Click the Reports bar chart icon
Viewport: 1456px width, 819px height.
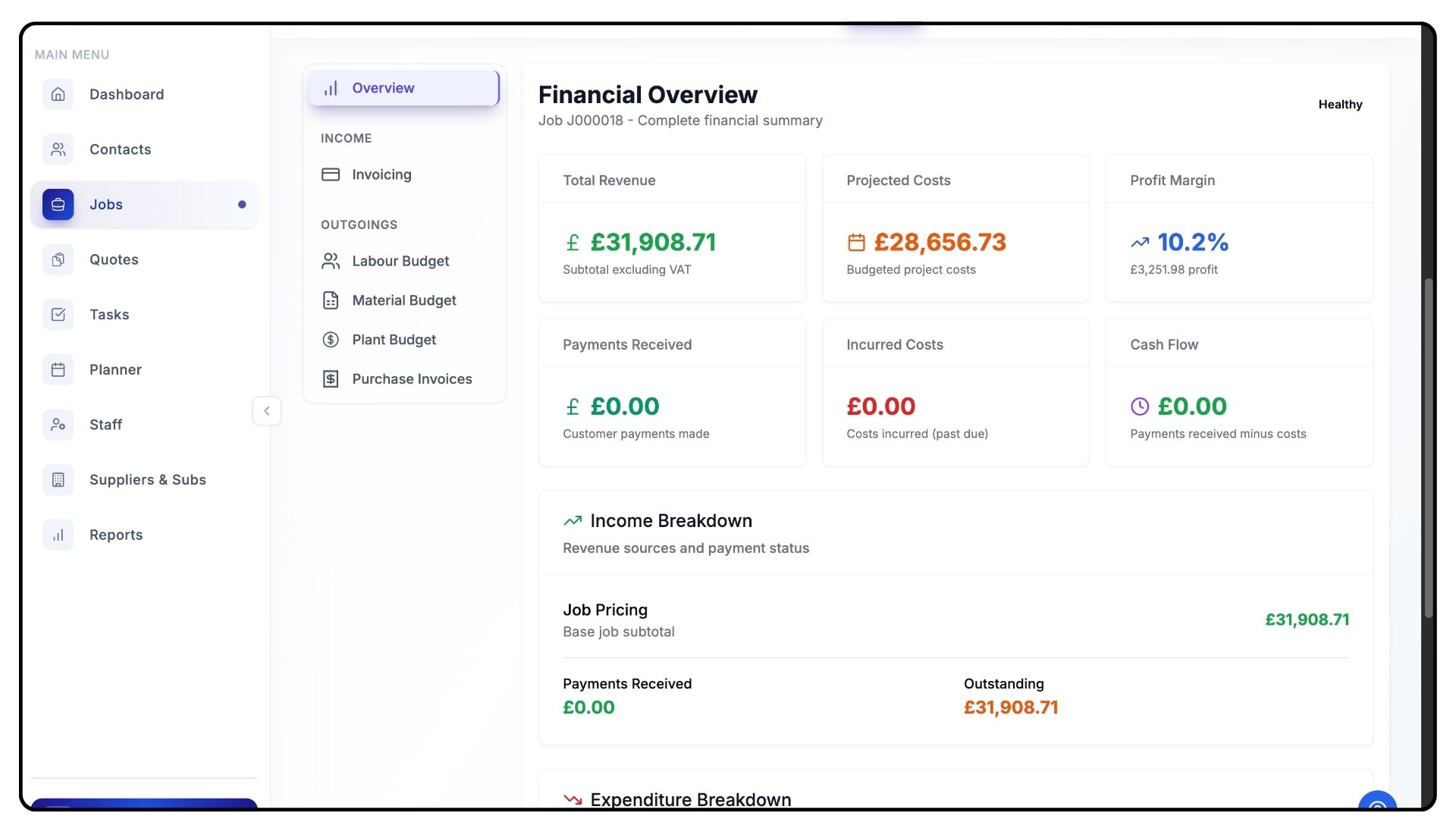(x=58, y=535)
